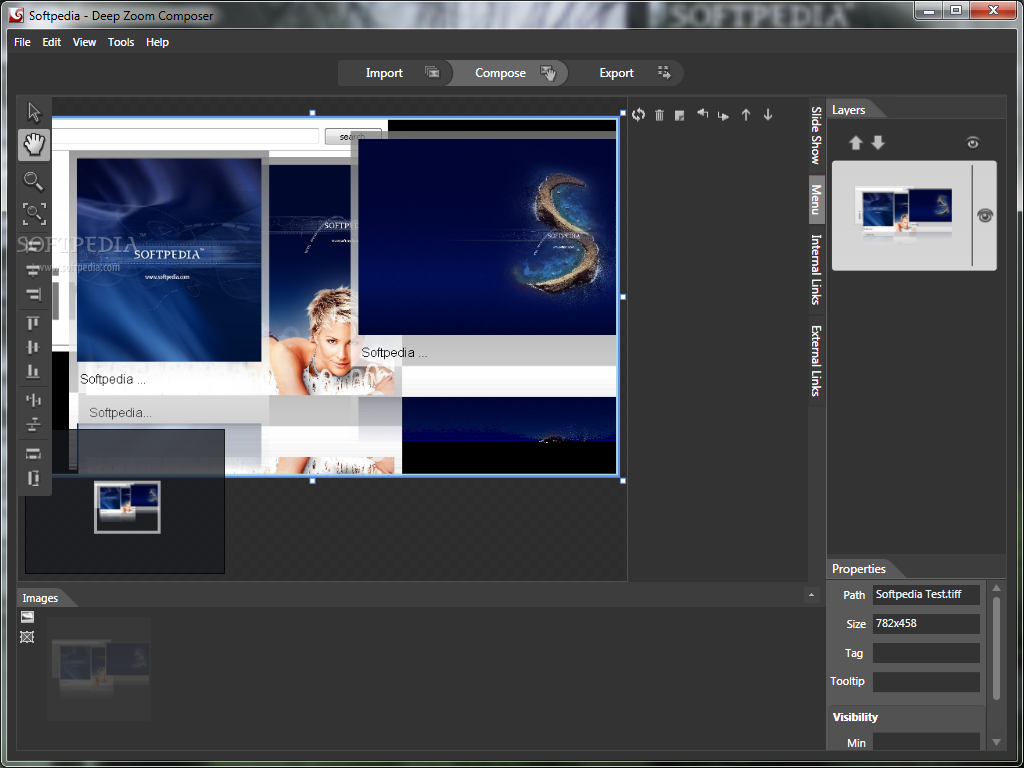Click the Properties panel scrollbar thumb
Image resolution: width=1024 pixels, height=768 pixels.
click(996, 648)
